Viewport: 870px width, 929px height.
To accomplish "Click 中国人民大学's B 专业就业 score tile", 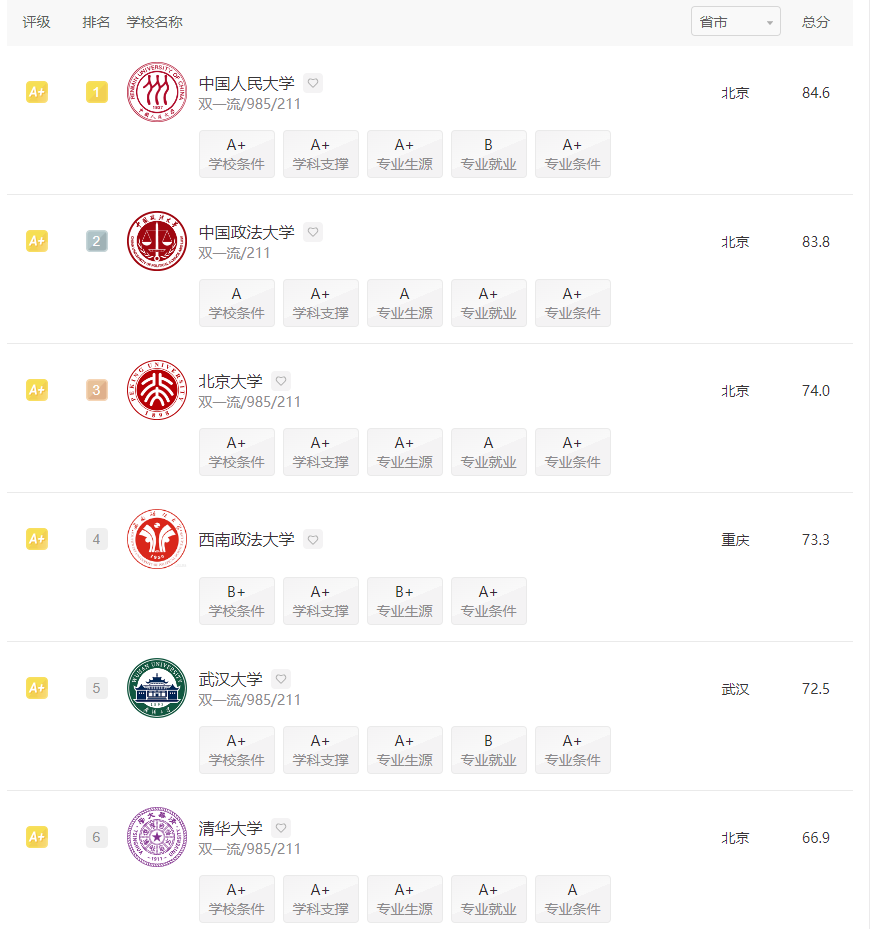I will (488, 154).
